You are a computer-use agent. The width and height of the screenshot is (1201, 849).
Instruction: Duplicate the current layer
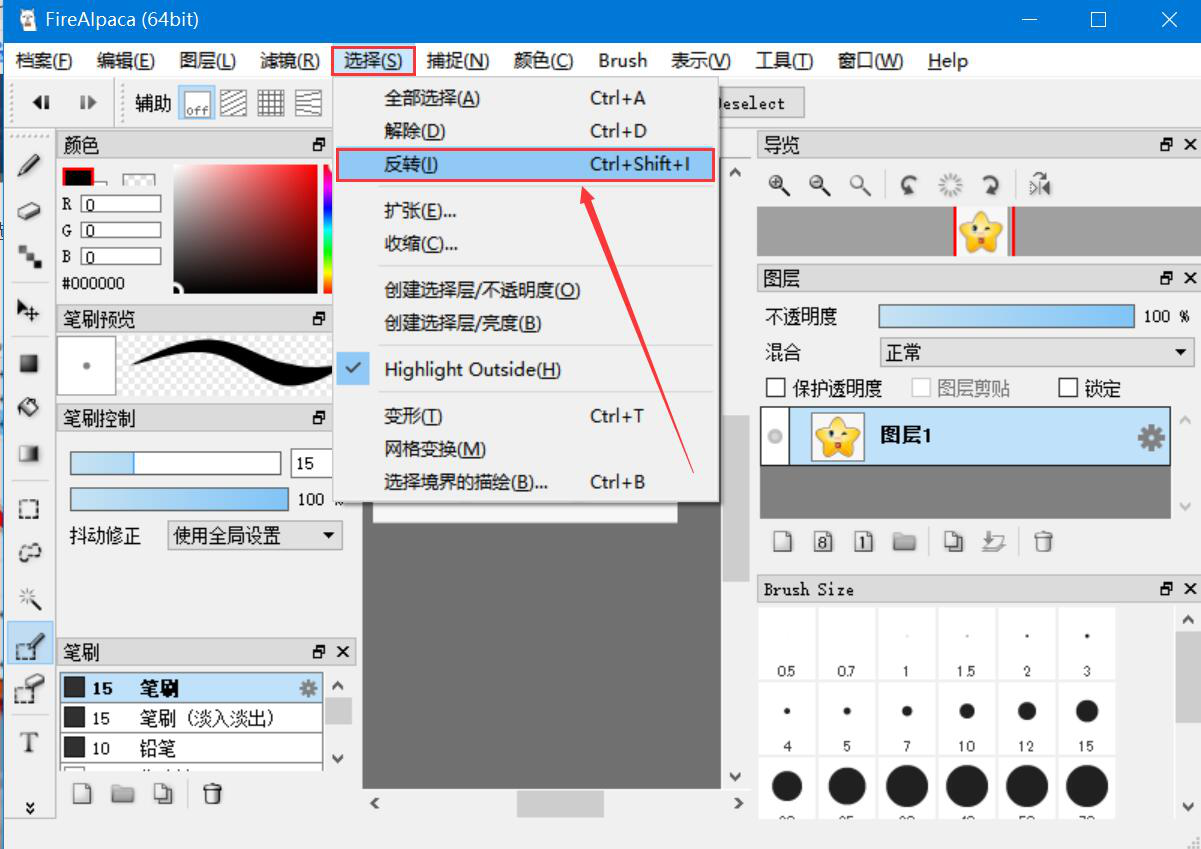pos(954,541)
